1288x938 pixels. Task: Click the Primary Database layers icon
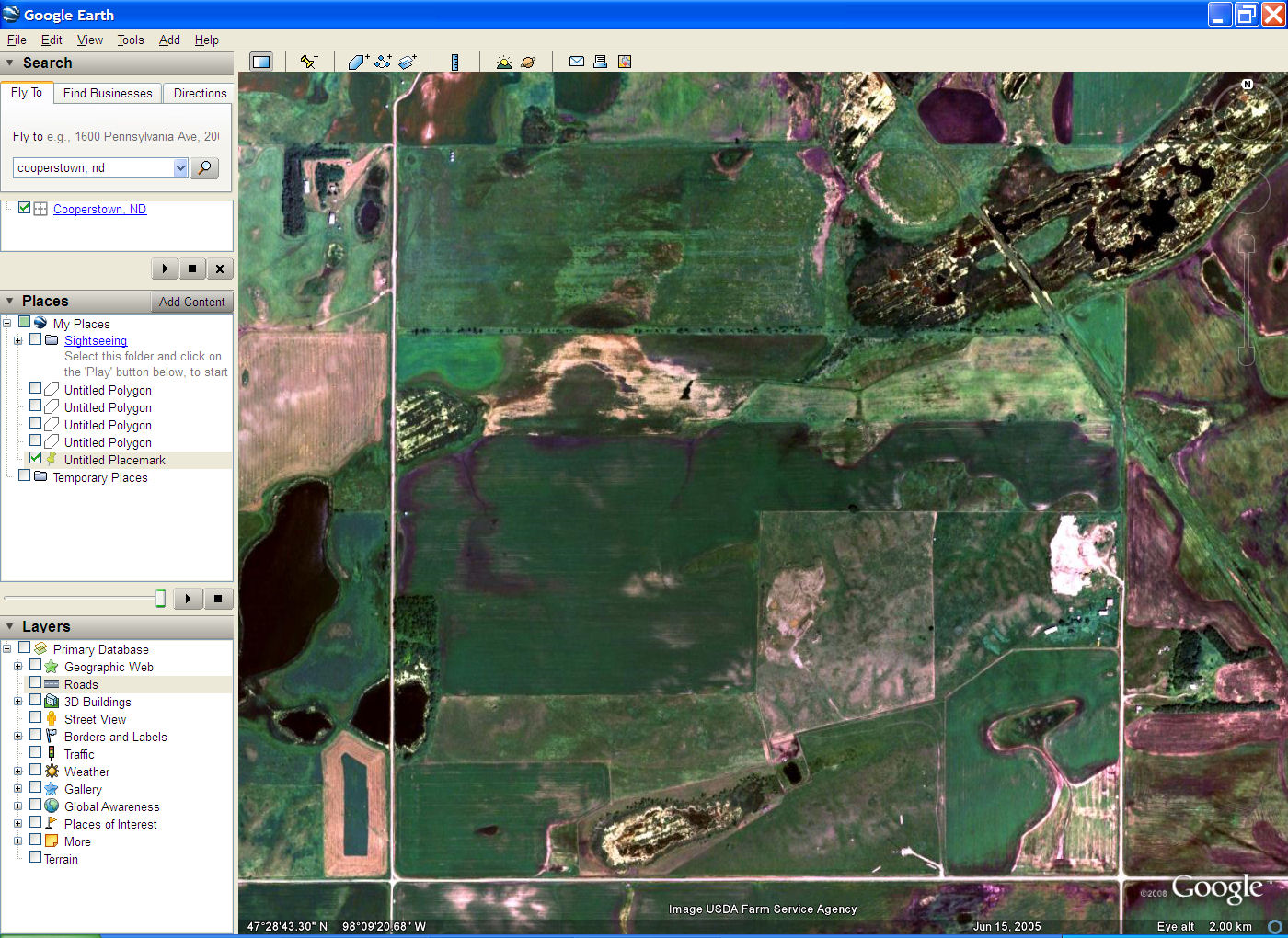(40, 648)
